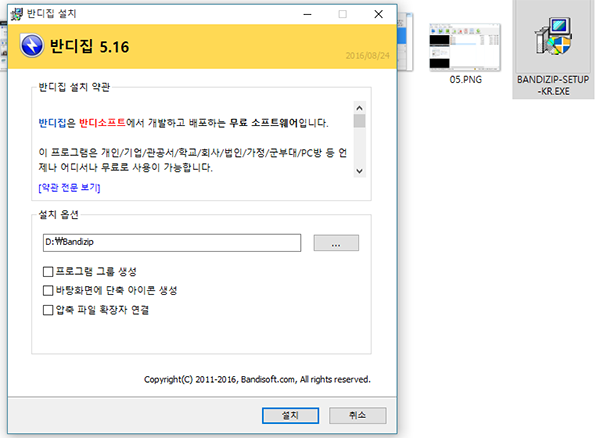Click the installer title bar icon

point(17,14)
